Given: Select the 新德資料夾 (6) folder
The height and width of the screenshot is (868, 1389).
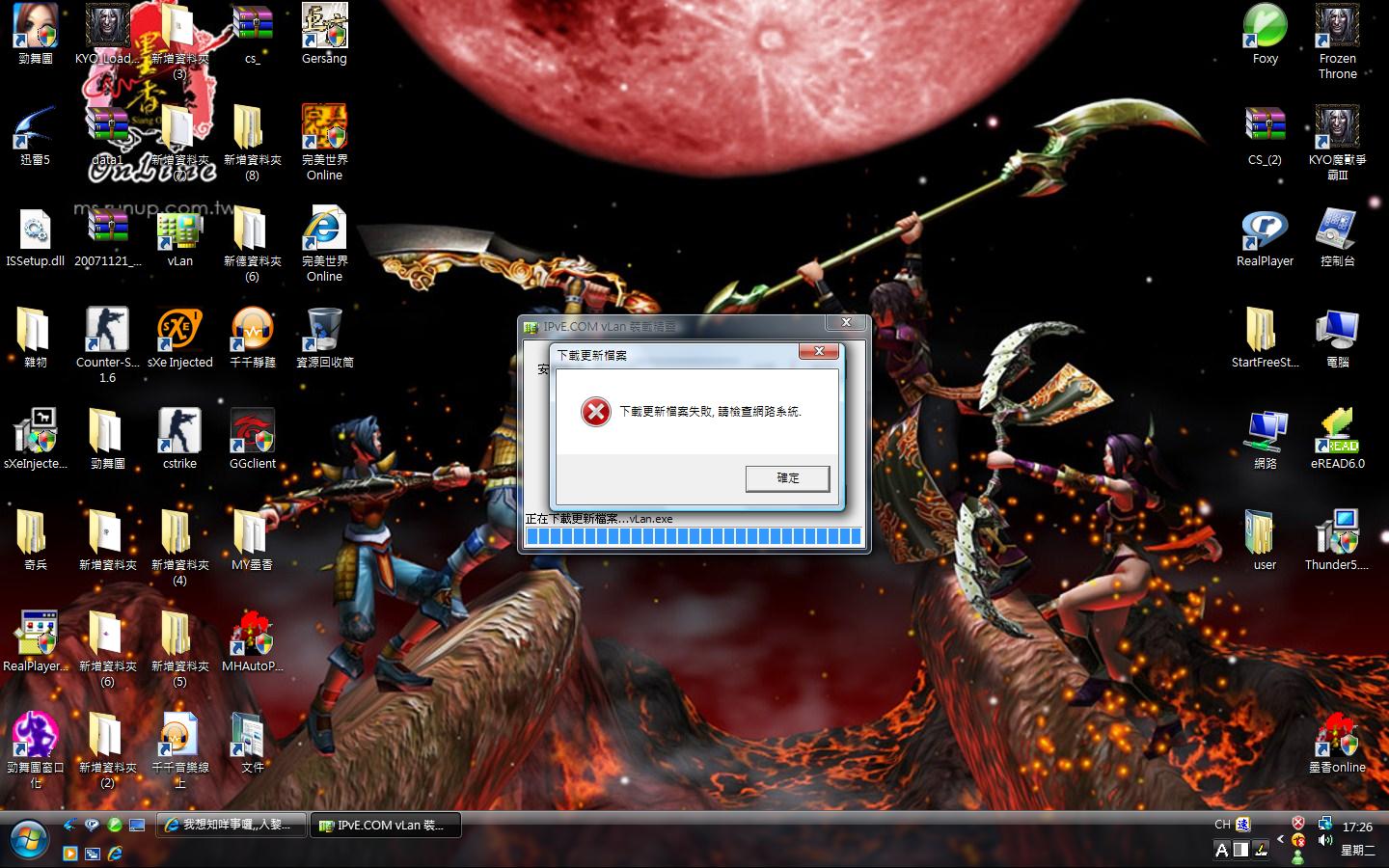Looking at the screenshot, I should tap(253, 244).
